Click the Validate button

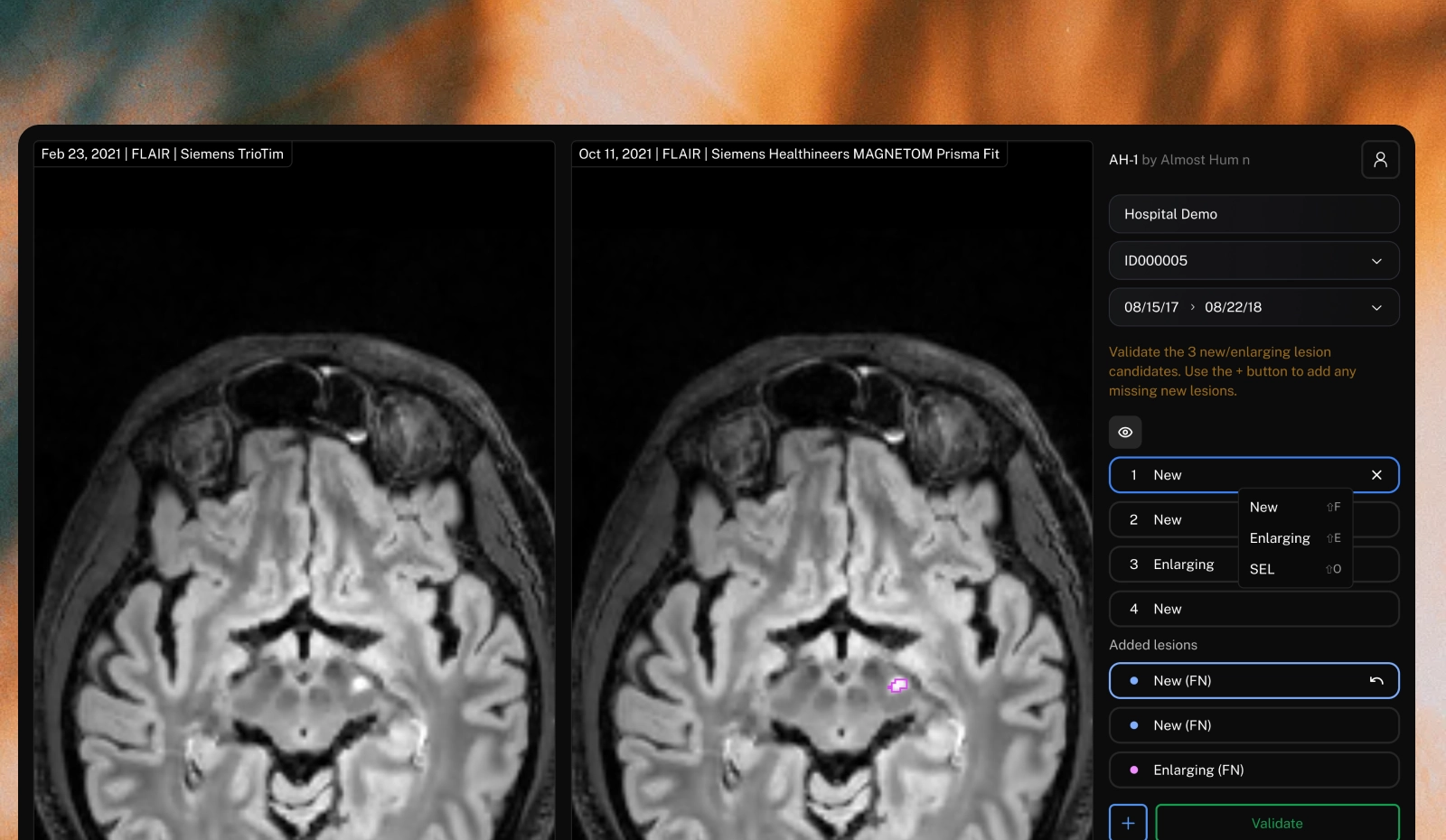coord(1277,823)
